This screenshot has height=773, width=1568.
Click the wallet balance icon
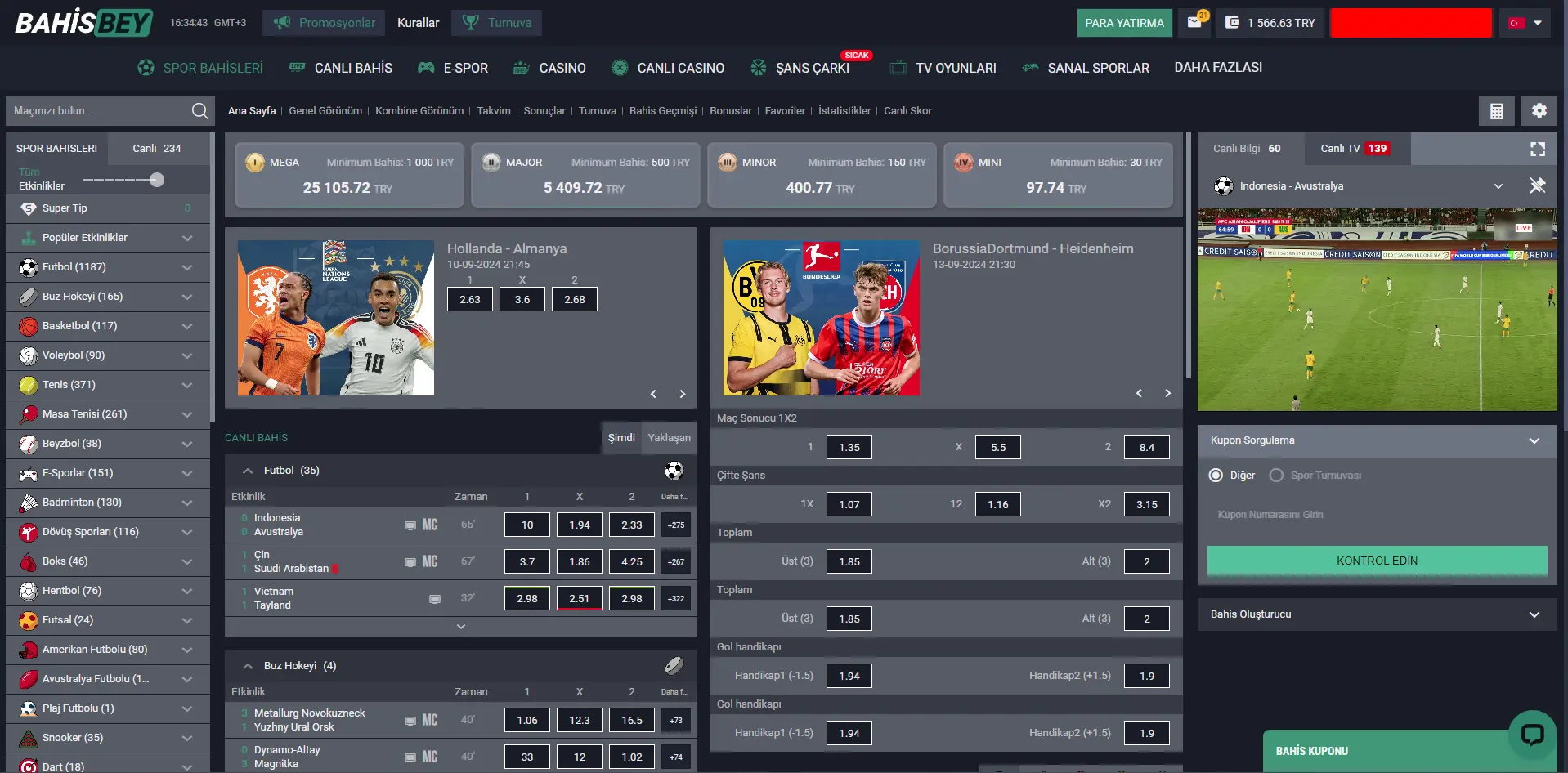pos(1232,23)
